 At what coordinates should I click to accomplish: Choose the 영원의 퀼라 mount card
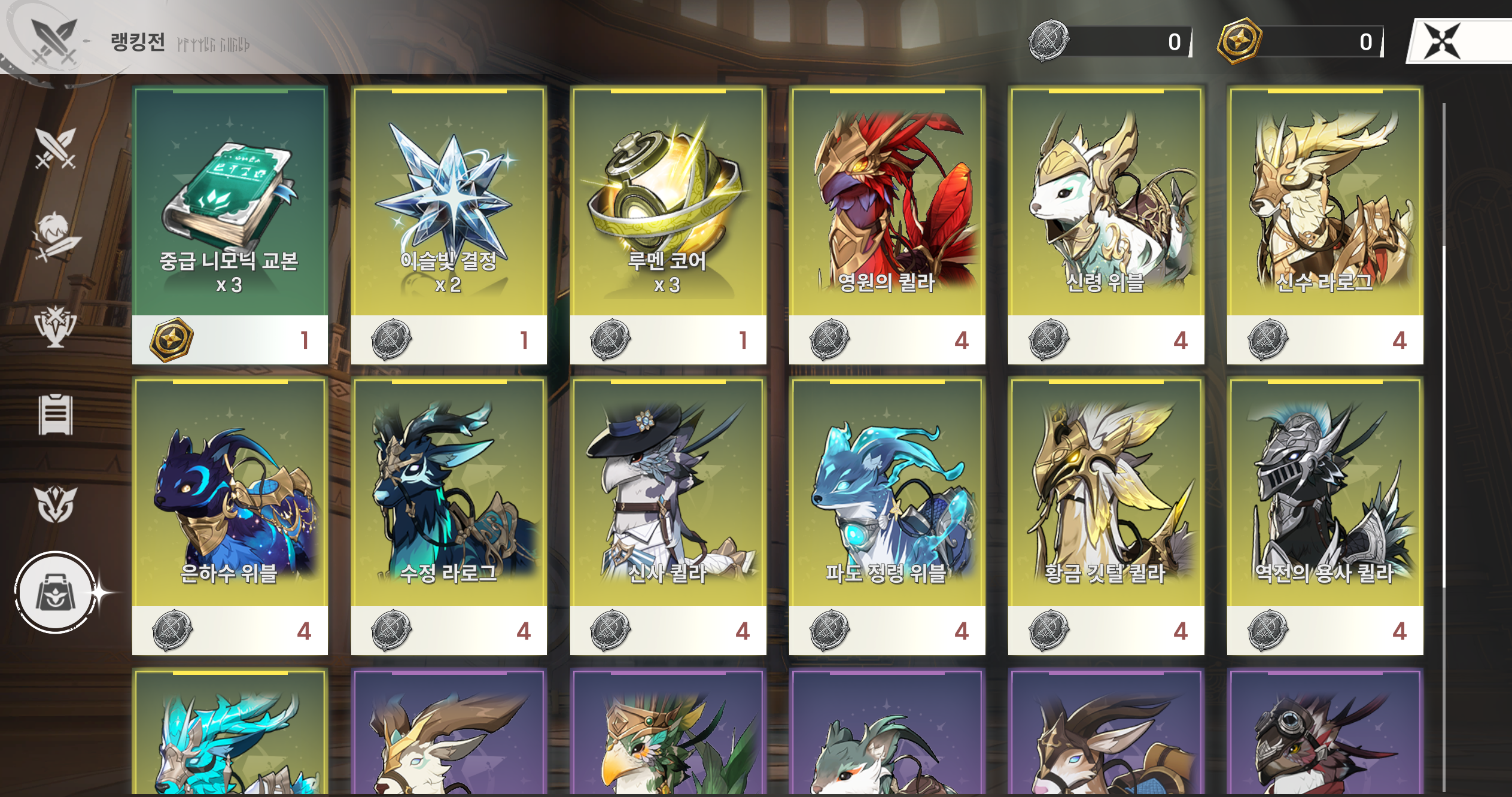887,226
